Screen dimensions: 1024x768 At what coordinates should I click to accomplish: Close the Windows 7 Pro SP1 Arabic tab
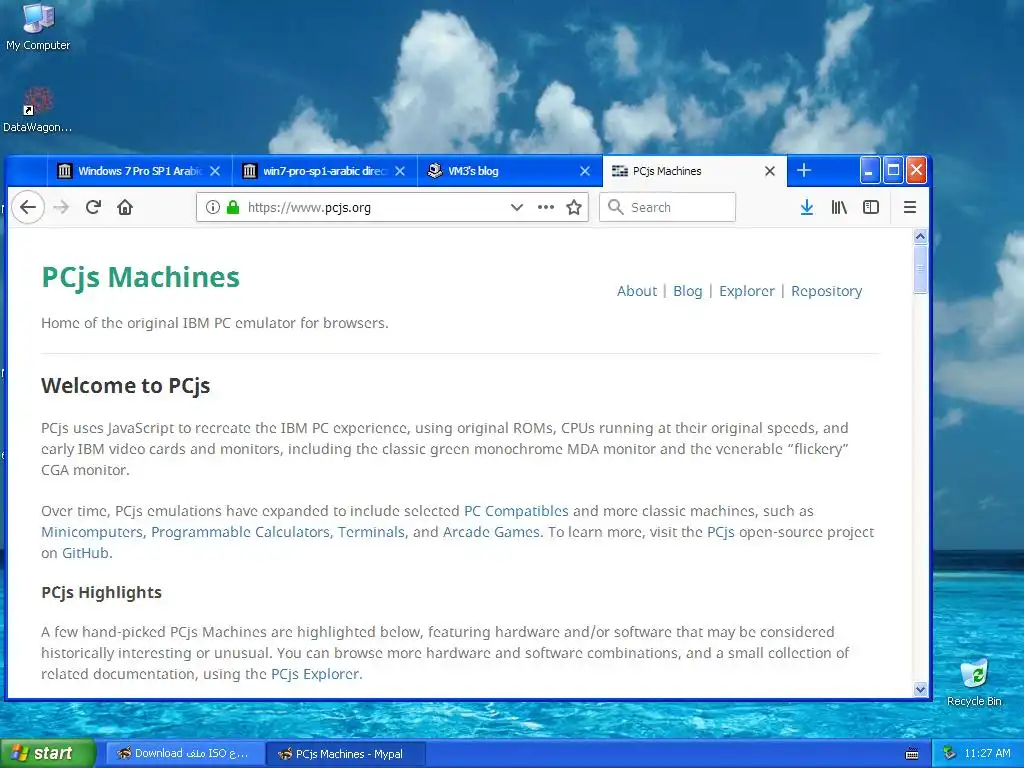click(215, 171)
